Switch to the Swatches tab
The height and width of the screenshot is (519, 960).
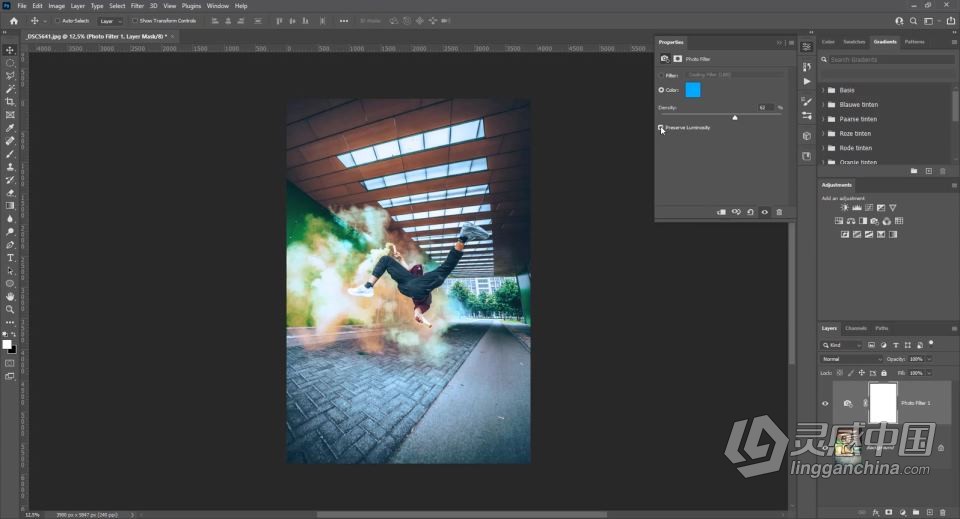coord(854,42)
